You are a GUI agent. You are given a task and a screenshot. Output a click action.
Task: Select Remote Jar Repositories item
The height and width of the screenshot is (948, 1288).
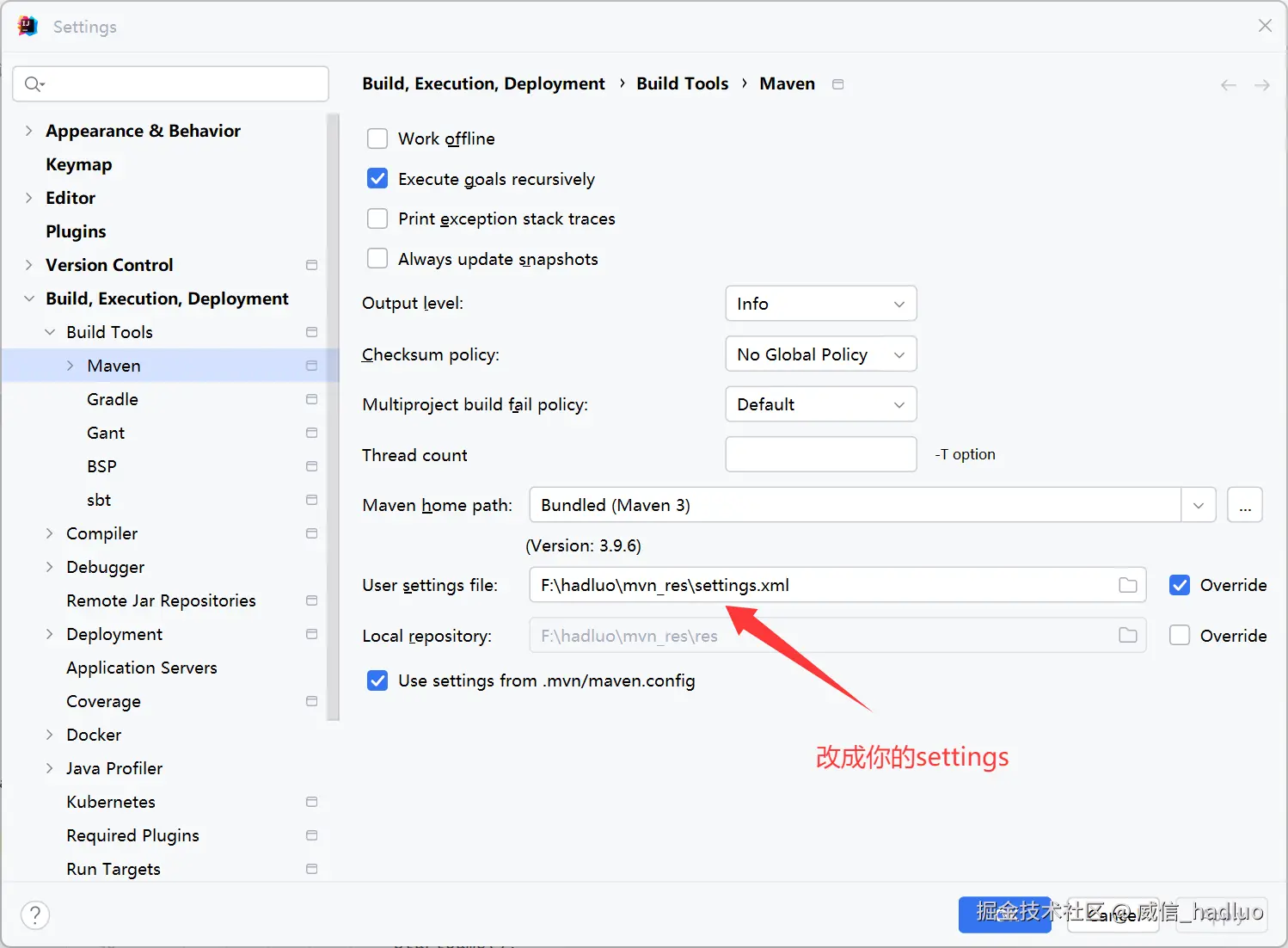coord(161,600)
